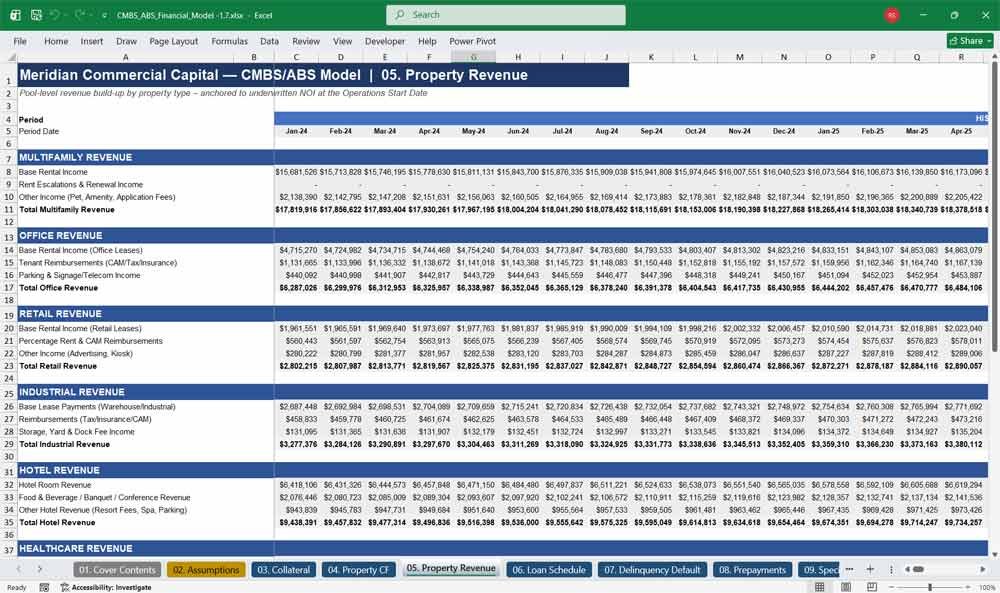Select row 11 header
The width and height of the screenshot is (1000, 593).
(x=9, y=210)
